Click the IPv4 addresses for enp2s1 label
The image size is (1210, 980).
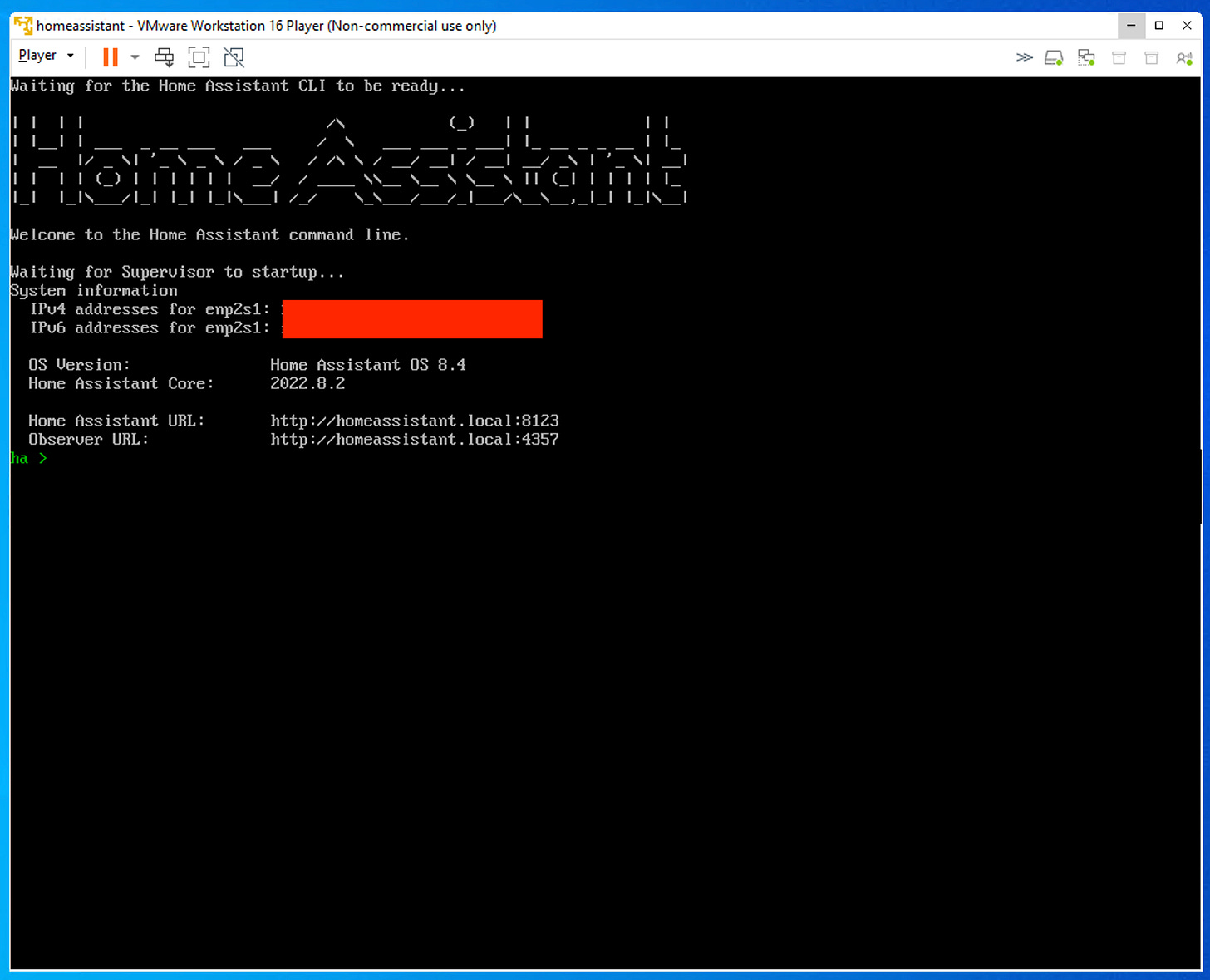[150, 309]
